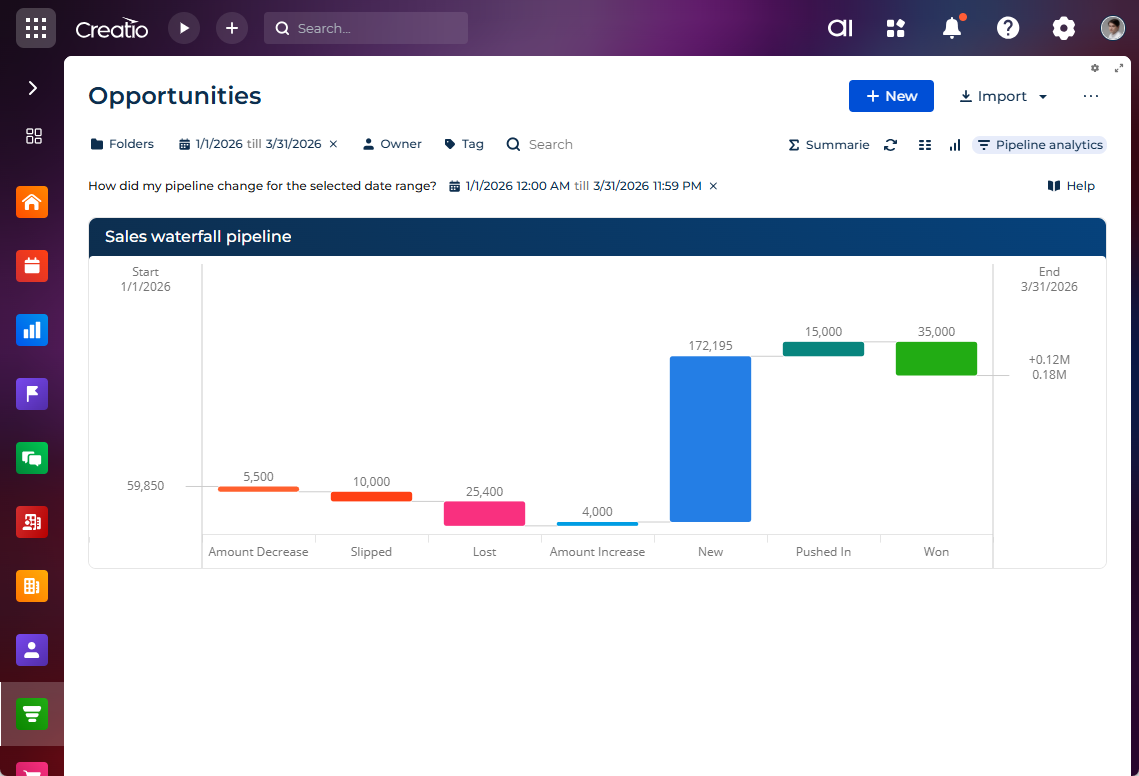Open the red calendar sidebar icon
The width and height of the screenshot is (1139, 776).
(32, 266)
